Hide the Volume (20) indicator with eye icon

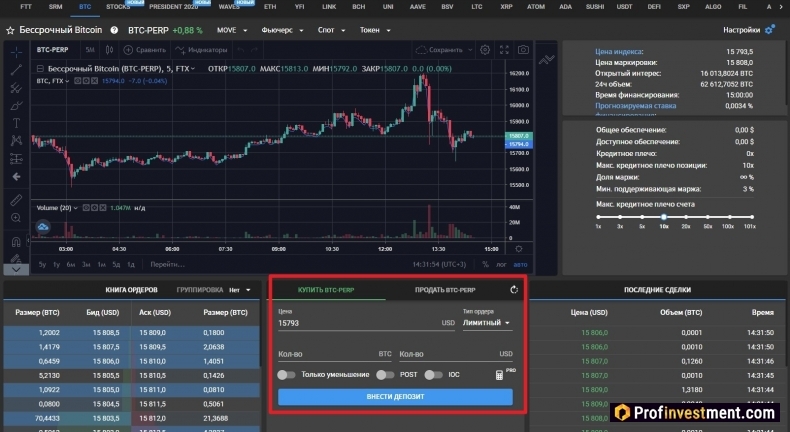[86, 208]
